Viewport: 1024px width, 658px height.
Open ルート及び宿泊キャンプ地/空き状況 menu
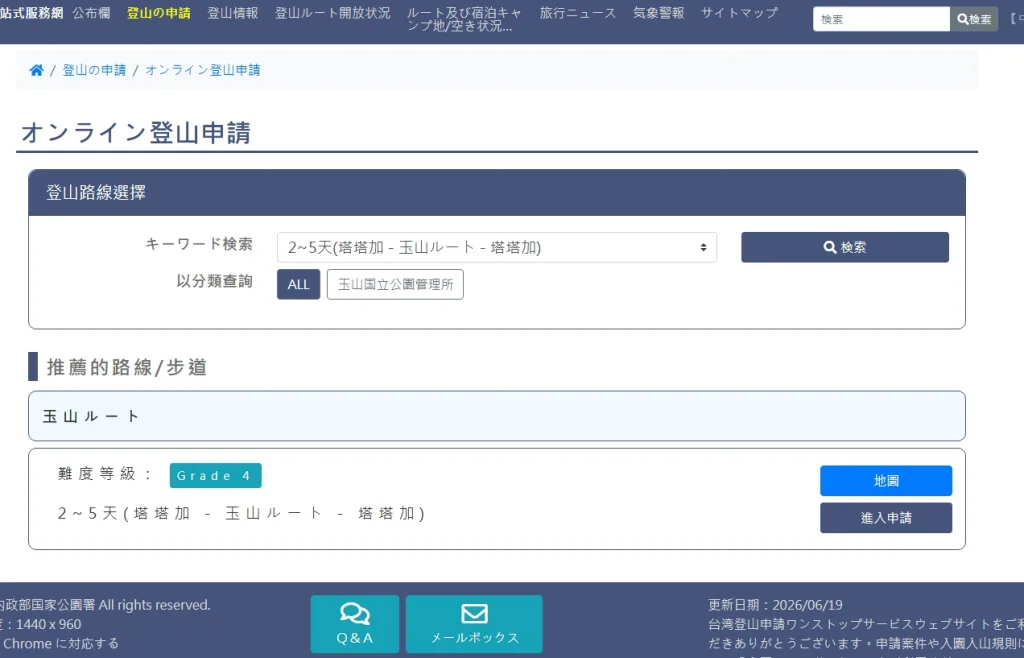pos(464,20)
